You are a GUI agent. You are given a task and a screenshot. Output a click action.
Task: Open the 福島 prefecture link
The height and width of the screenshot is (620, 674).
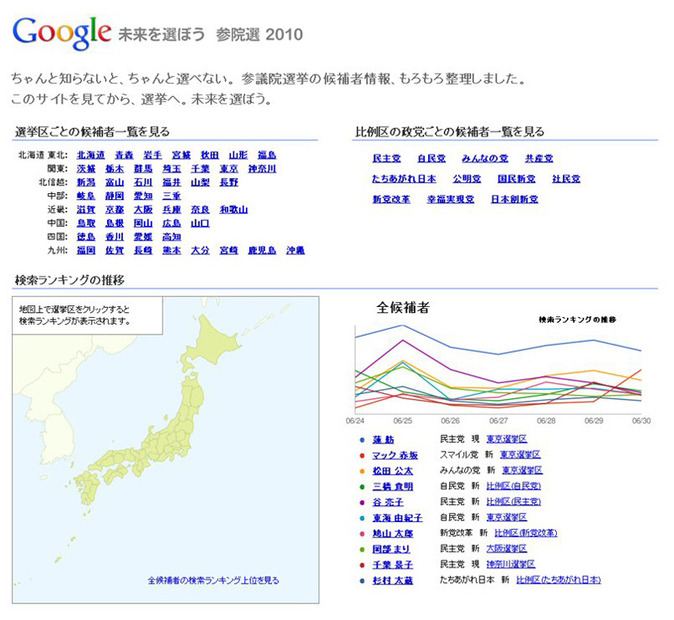pyautogui.click(x=267, y=155)
